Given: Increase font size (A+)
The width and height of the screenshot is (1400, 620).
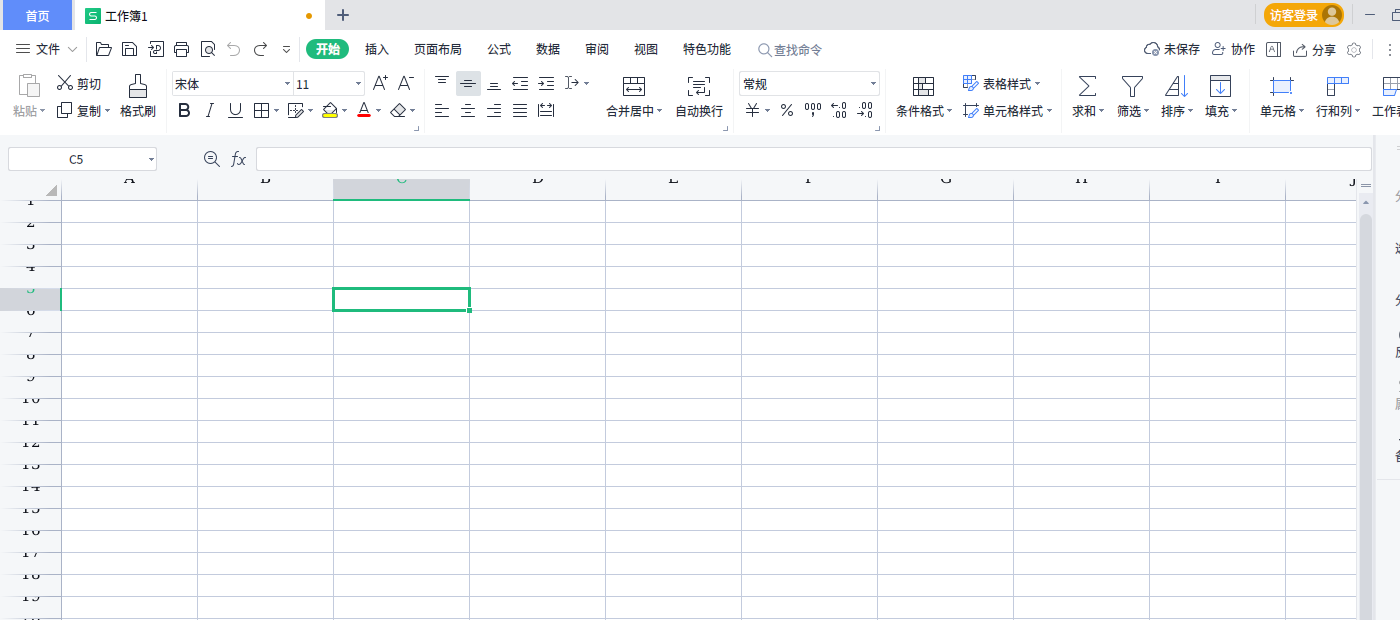Looking at the screenshot, I should pos(380,84).
